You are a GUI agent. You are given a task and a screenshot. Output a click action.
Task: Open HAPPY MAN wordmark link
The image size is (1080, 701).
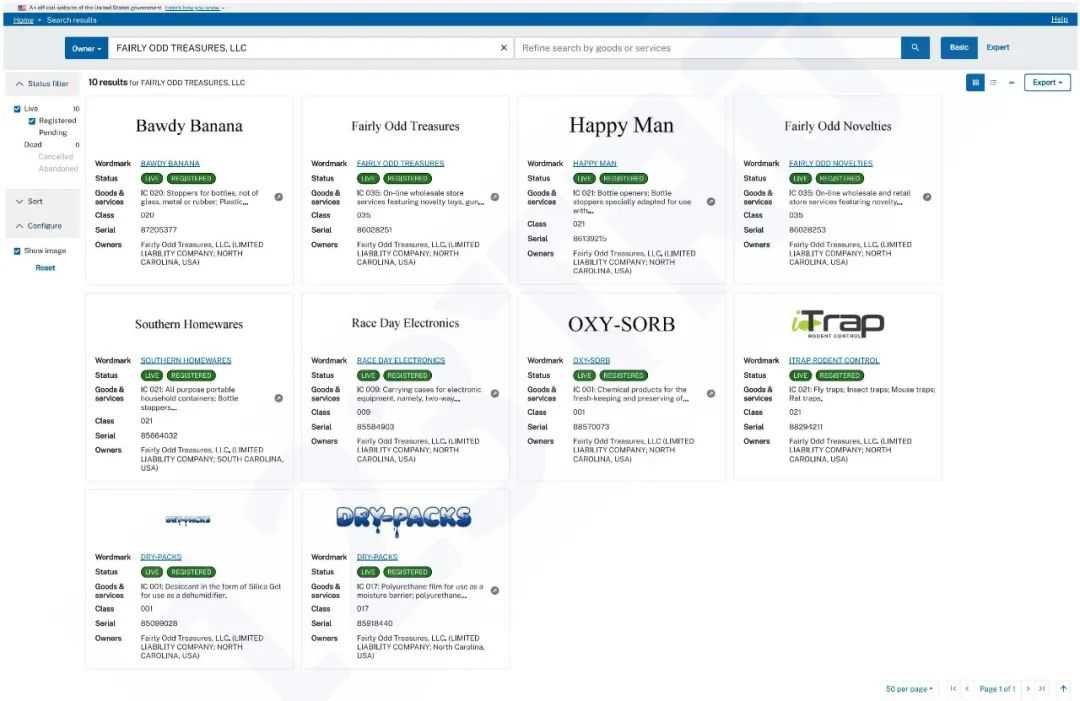[x=594, y=164]
